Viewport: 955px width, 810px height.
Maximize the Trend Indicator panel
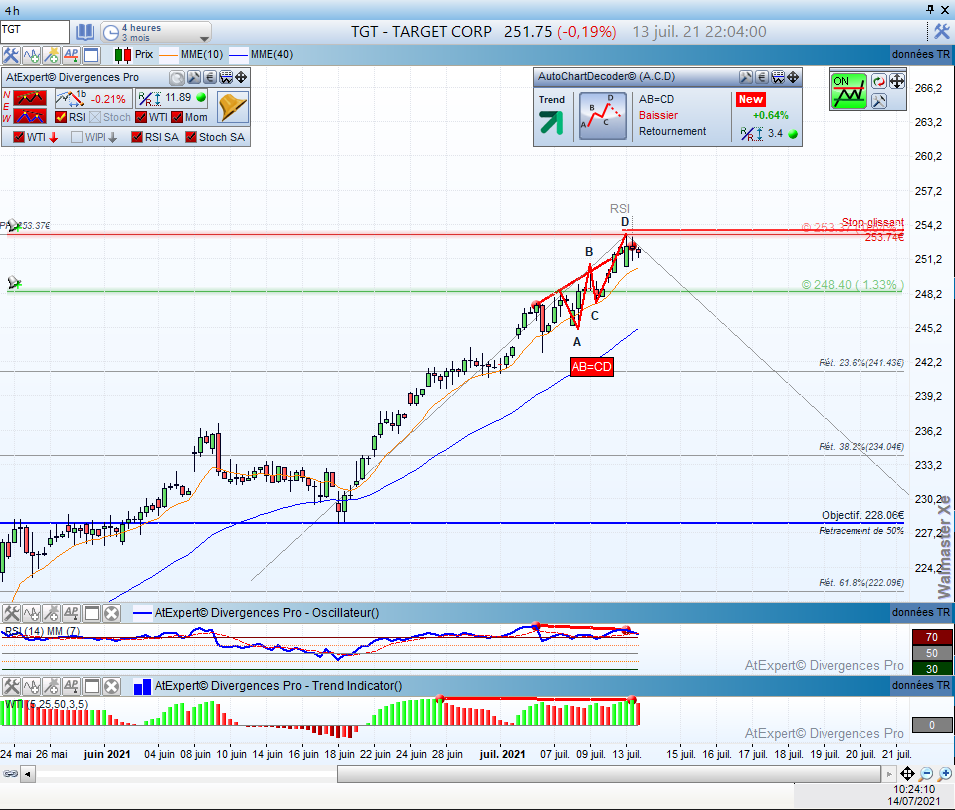91,686
